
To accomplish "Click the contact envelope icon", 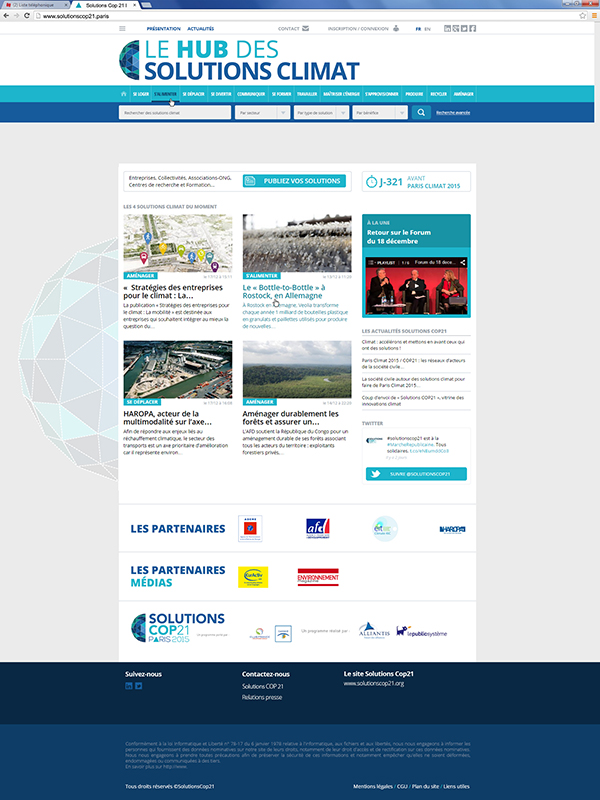I will tap(305, 29).
